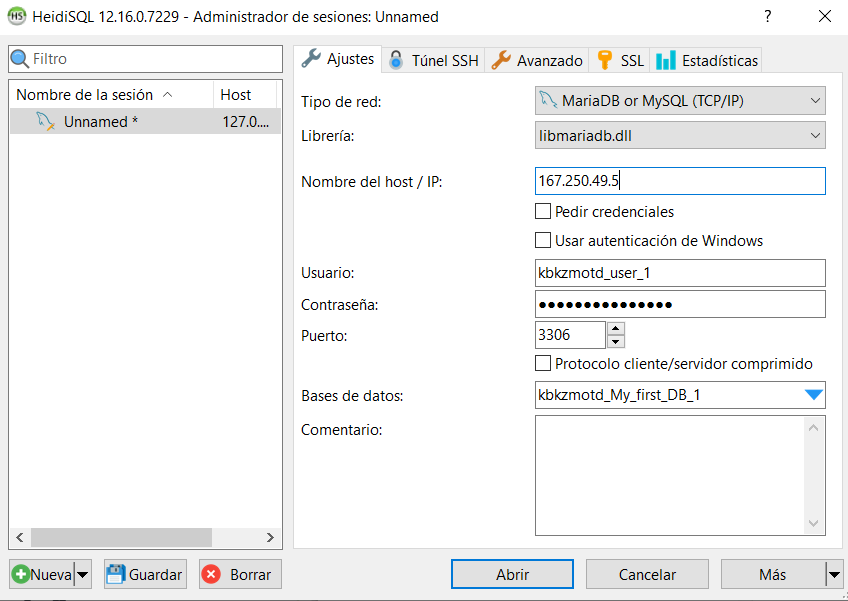Click the session list scroll right arrow

tap(270, 537)
